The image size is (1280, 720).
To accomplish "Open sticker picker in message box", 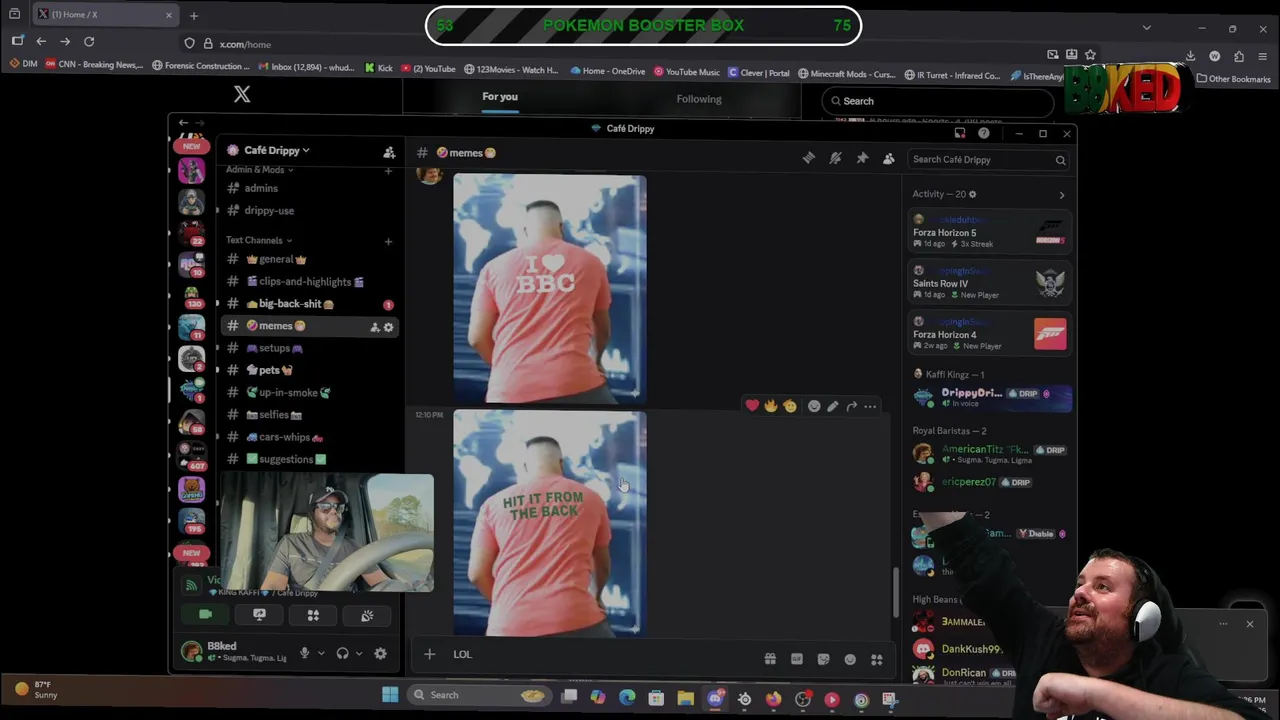I will 823,659.
